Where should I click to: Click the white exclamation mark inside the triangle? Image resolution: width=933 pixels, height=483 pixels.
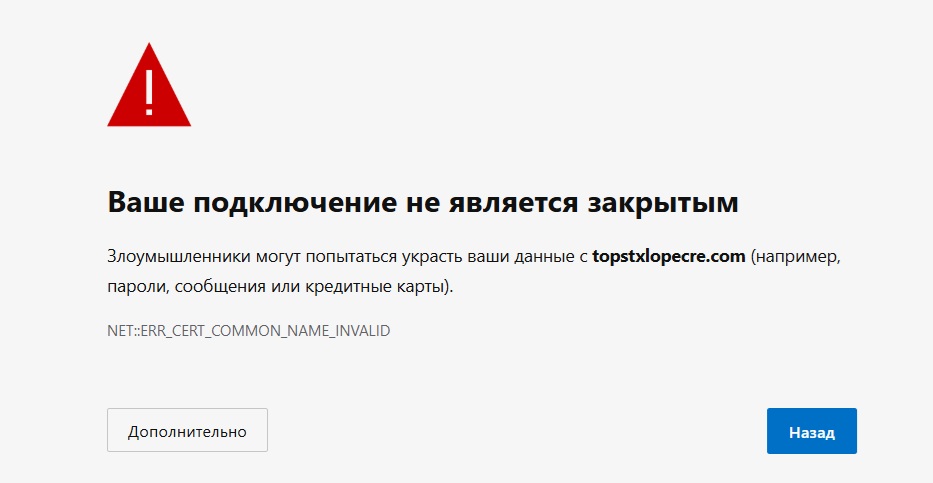tap(149, 91)
